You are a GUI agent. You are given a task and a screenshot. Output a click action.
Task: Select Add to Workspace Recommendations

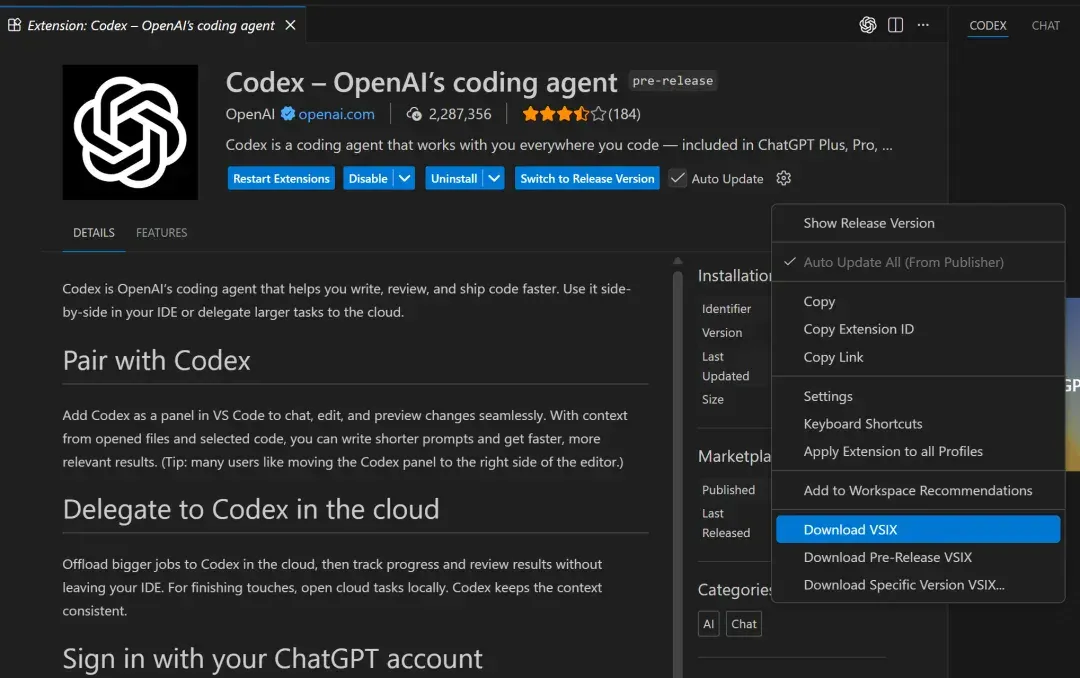coord(918,491)
